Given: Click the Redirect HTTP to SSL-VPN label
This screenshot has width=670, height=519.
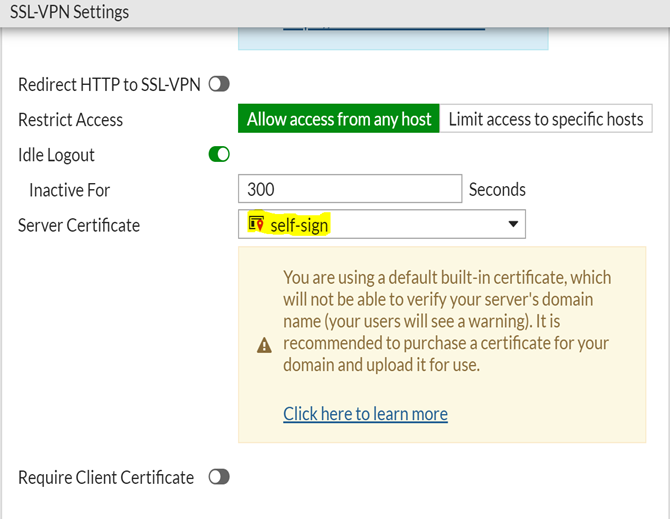Looking at the screenshot, I should [x=110, y=85].
